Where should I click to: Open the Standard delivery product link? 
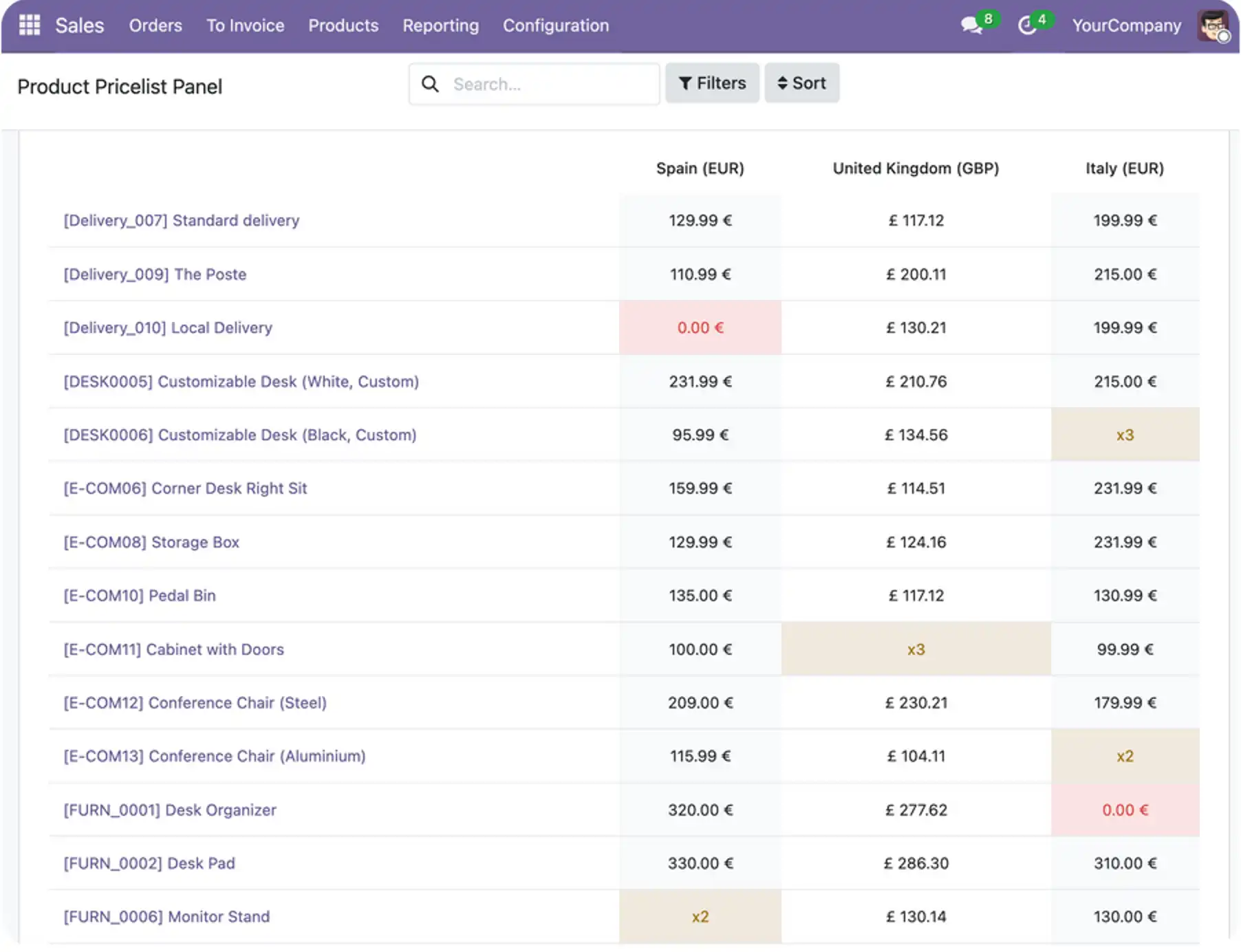point(182,221)
